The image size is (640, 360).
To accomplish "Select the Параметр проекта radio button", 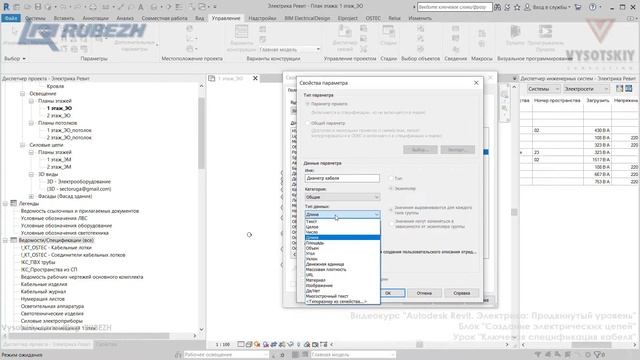I will [308, 104].
